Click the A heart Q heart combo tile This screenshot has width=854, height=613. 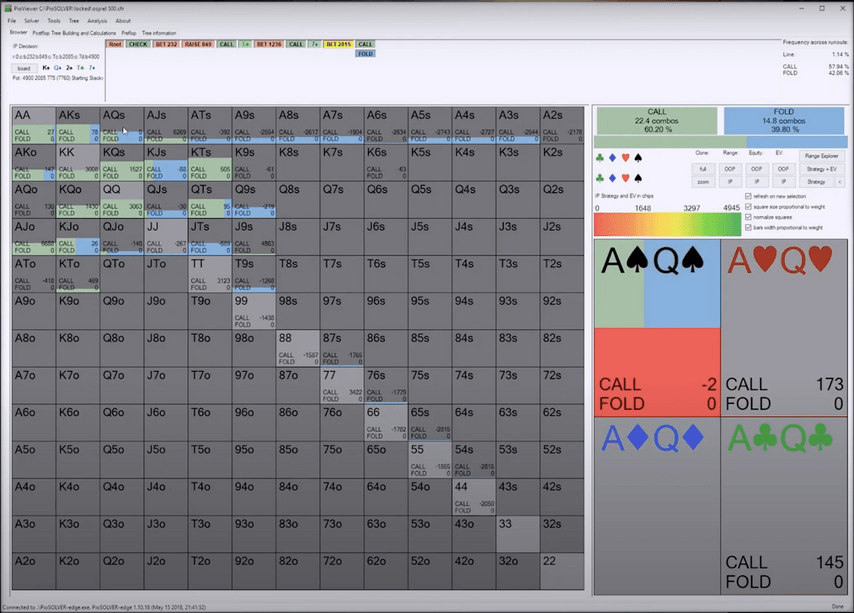[784, 328]
